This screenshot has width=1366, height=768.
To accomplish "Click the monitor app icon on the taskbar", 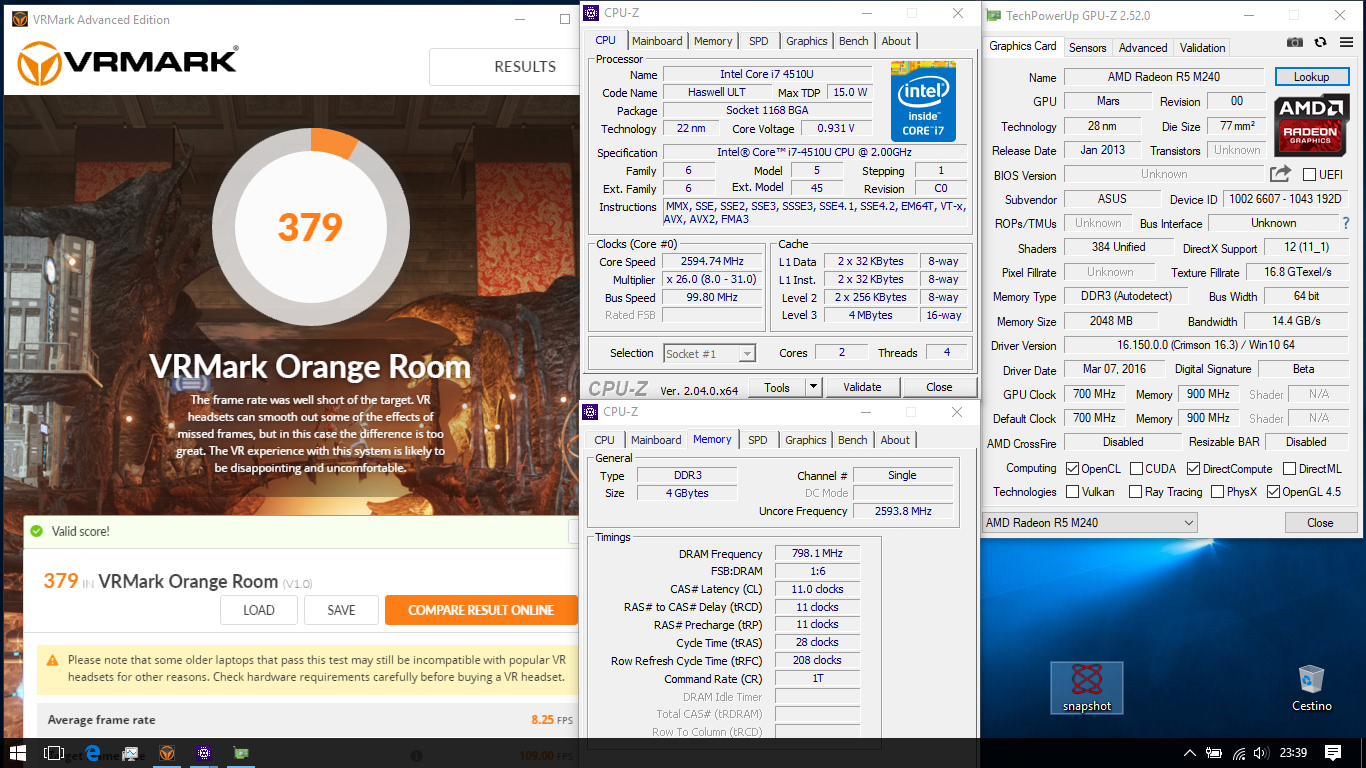I will [x=130, y=753].
